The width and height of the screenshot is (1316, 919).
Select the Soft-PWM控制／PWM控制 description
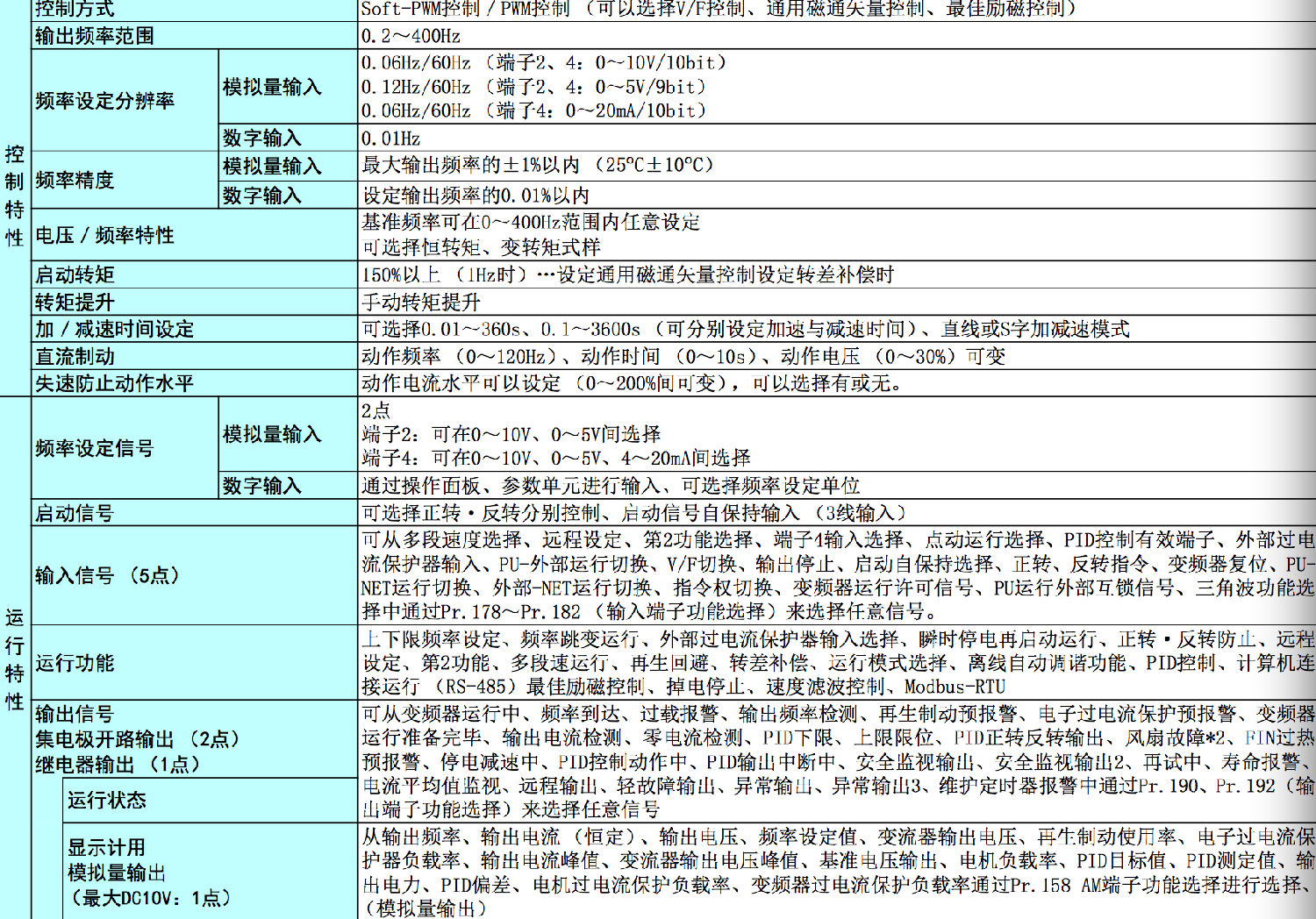click(x=719, y=9)
